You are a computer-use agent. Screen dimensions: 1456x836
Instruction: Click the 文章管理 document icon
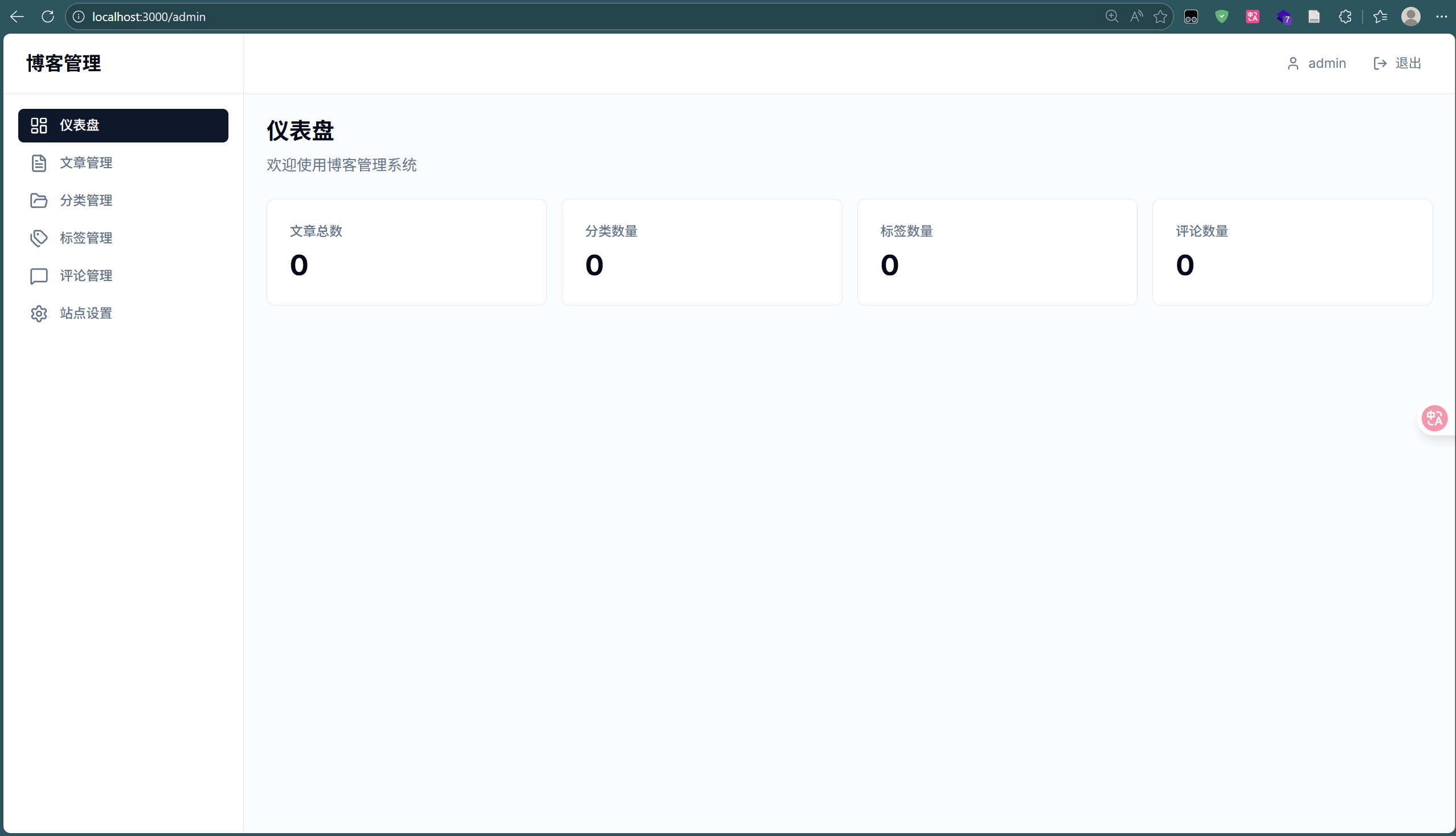tap(39, 163)
